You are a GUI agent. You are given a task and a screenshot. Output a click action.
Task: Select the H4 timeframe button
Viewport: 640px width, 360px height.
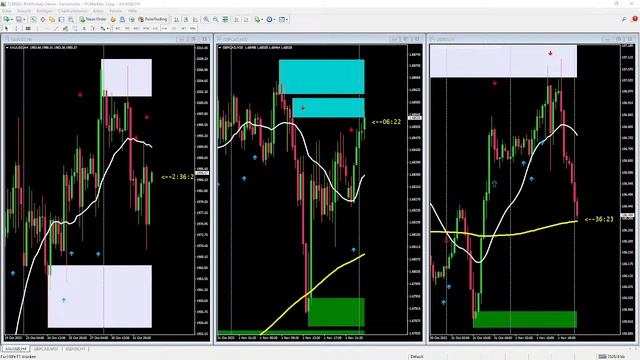[x=164, y=28]
